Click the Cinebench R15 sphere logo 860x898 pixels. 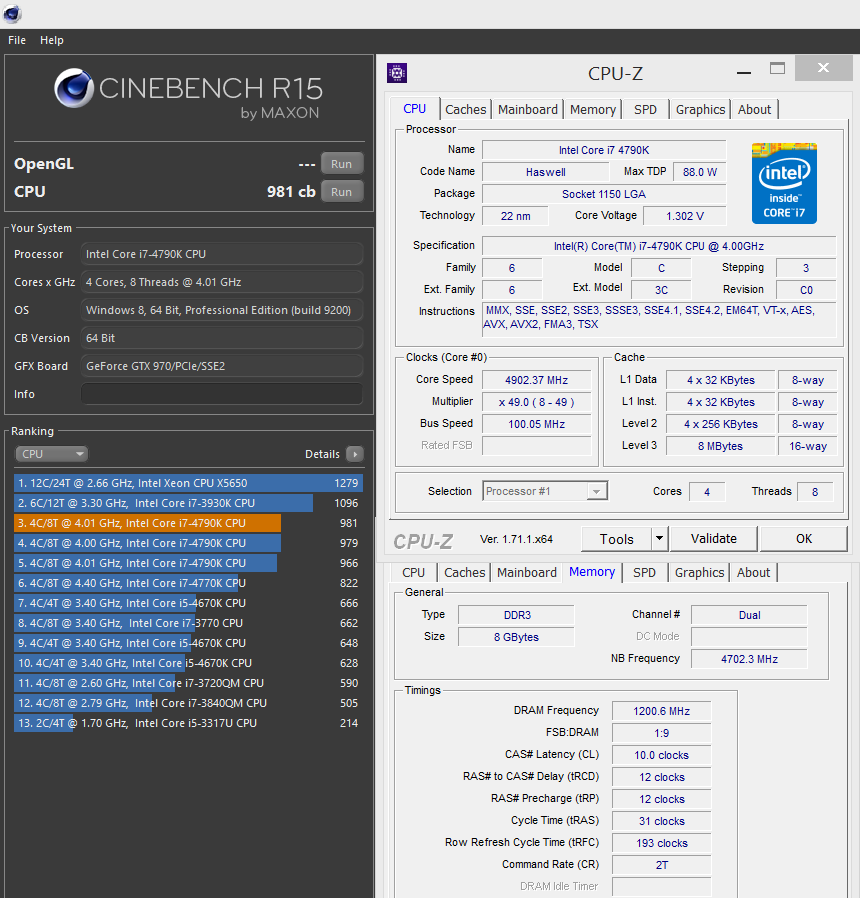coord(74,88)
